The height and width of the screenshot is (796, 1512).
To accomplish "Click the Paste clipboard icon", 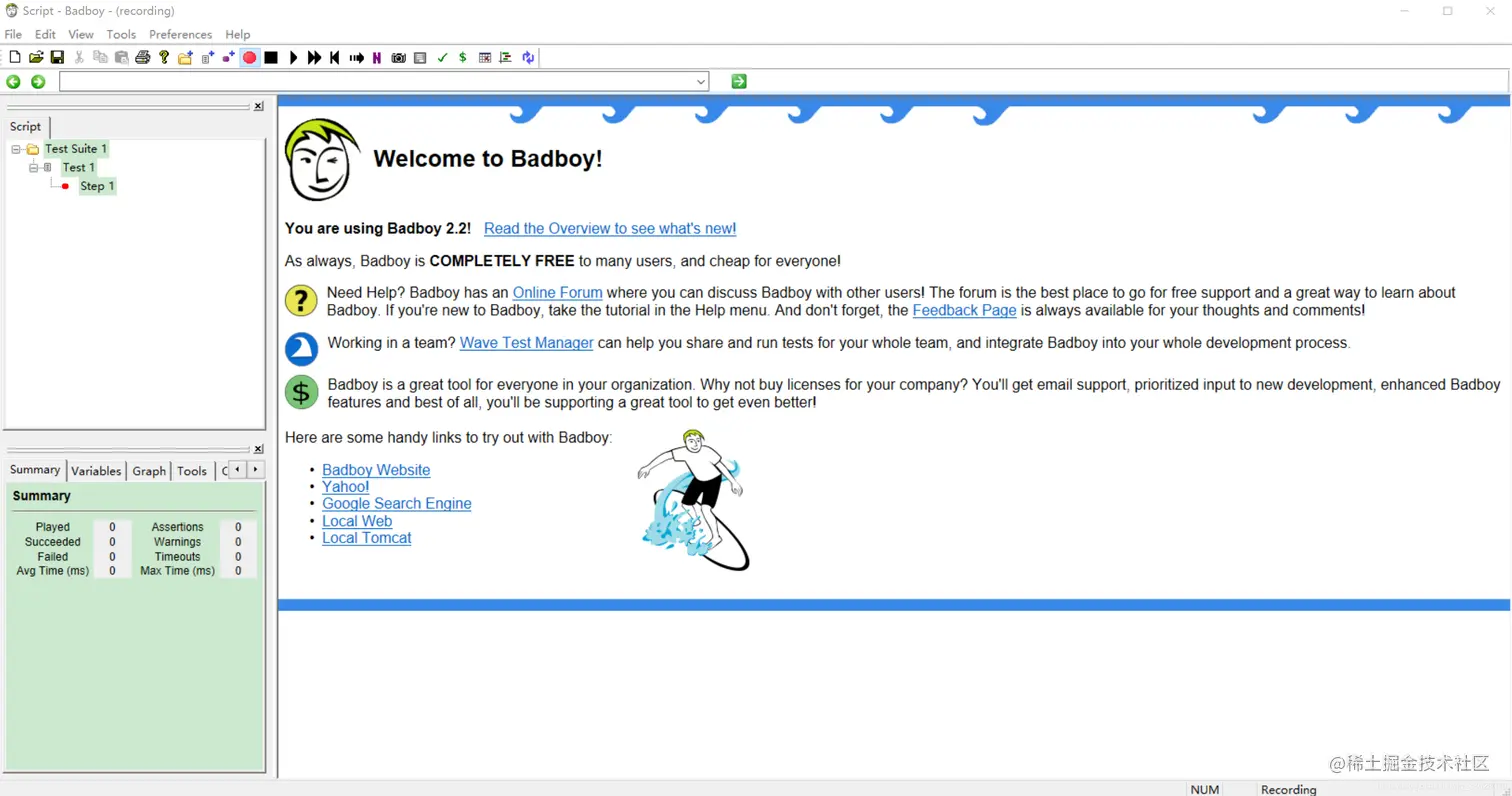I will click(121, 58).
